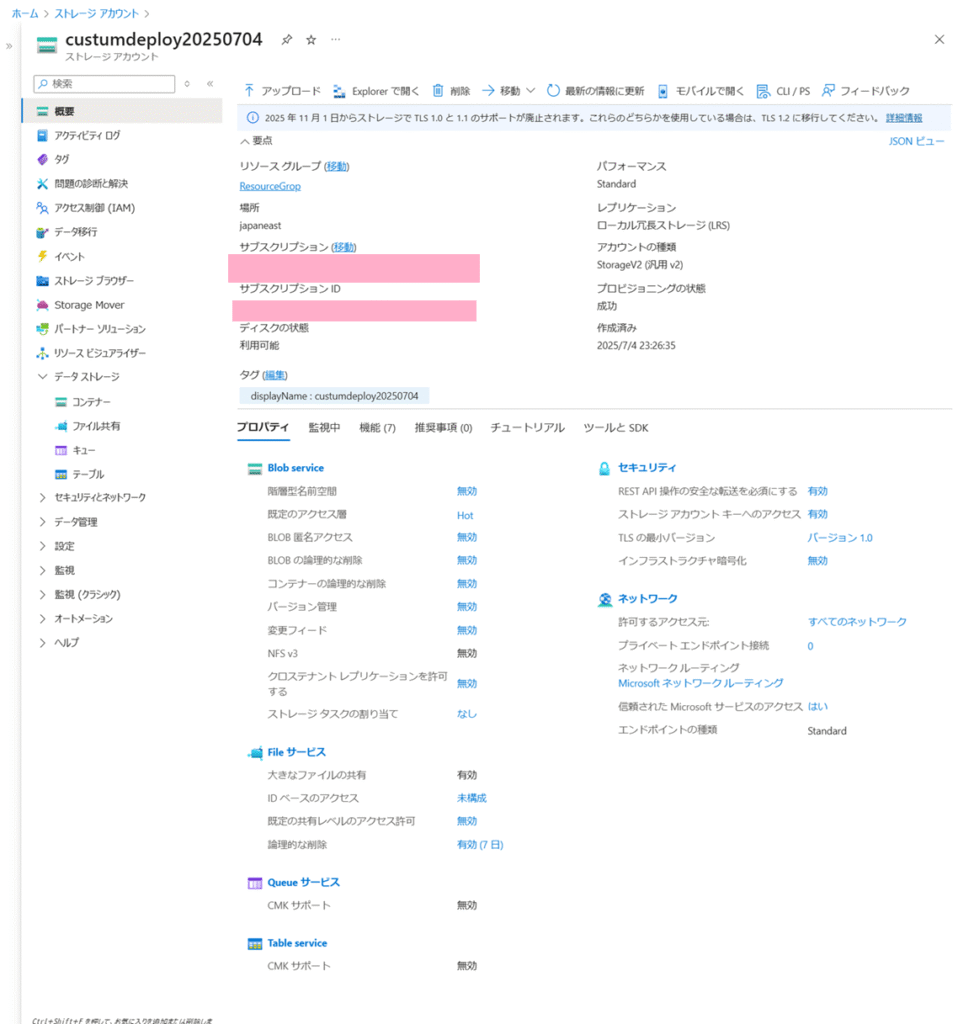The height and width of the screenshot is (1024, 958).
Task: Pin the custumdeploy20250704 resource
Action: 287,40
